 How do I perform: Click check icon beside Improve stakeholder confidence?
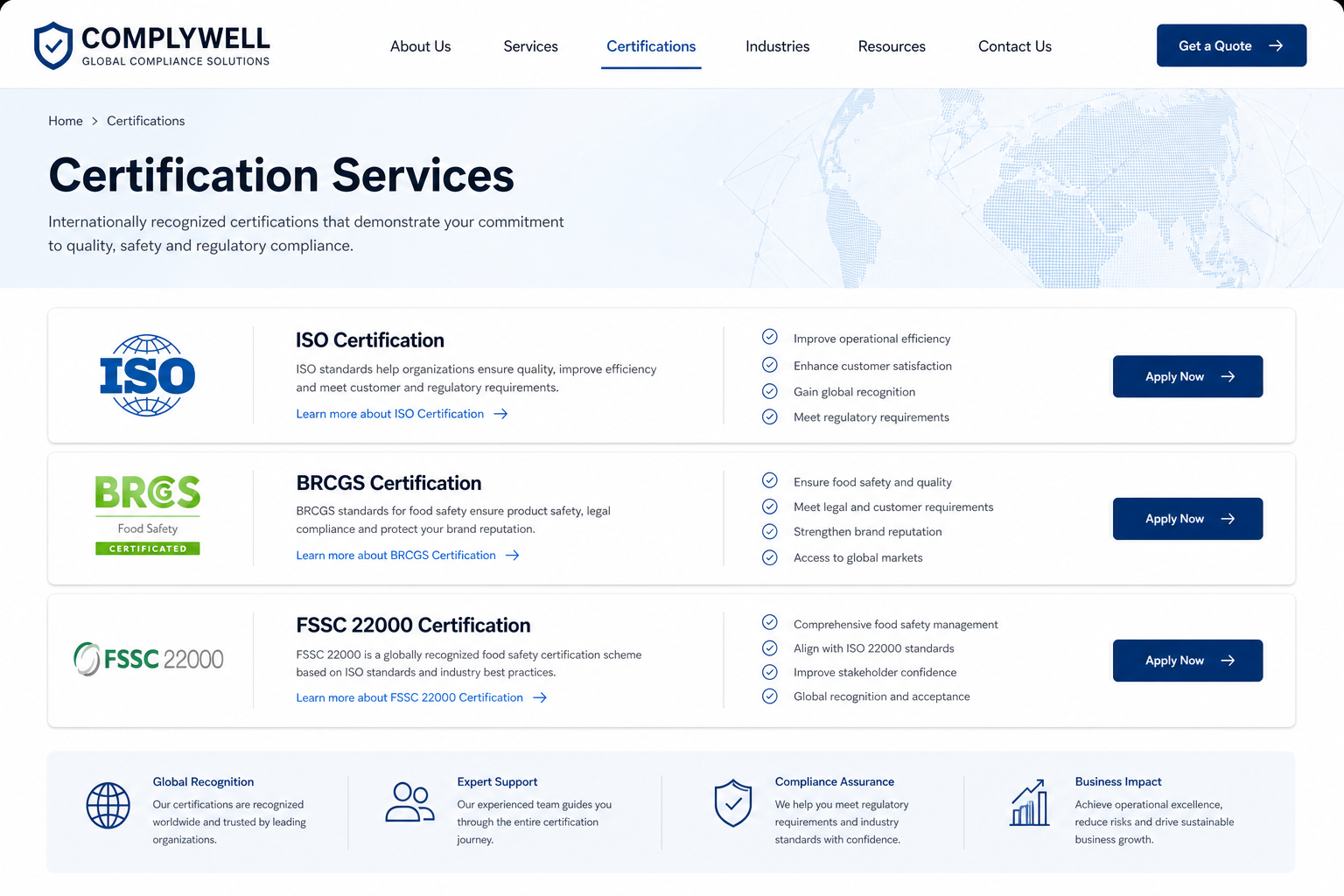coord(770,672)
